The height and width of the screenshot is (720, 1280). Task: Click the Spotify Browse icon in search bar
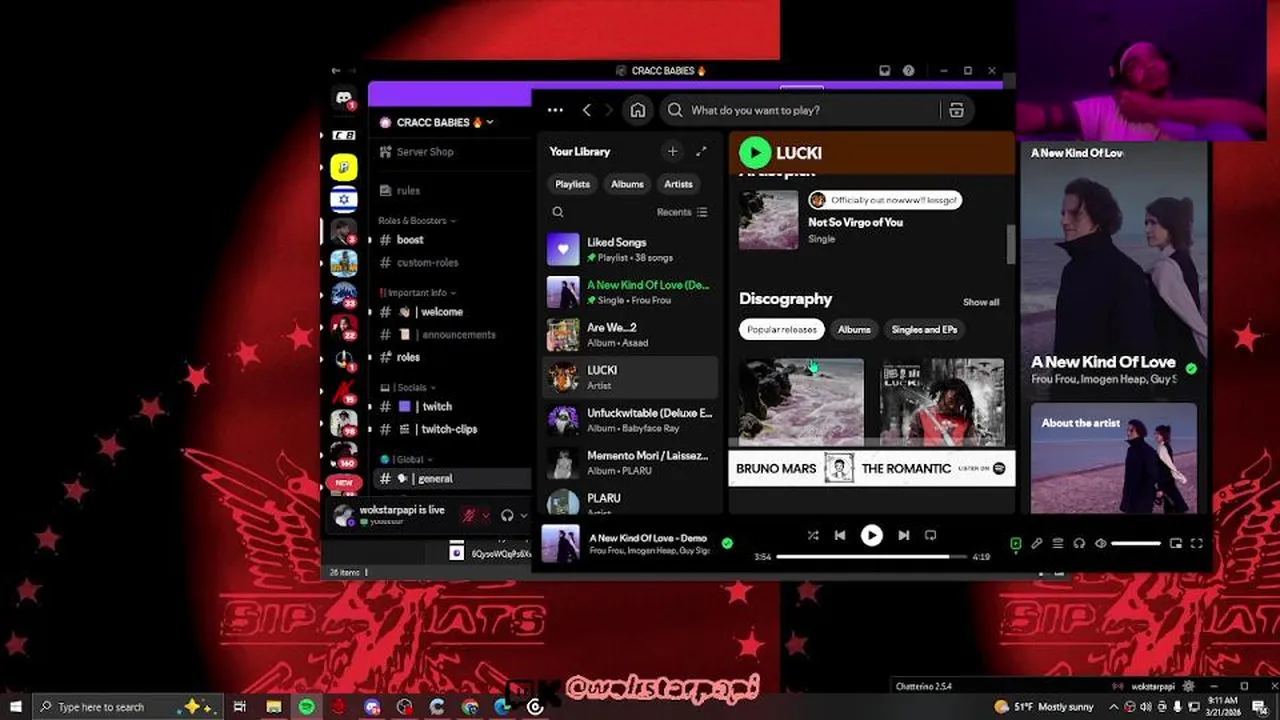(956, 110)
